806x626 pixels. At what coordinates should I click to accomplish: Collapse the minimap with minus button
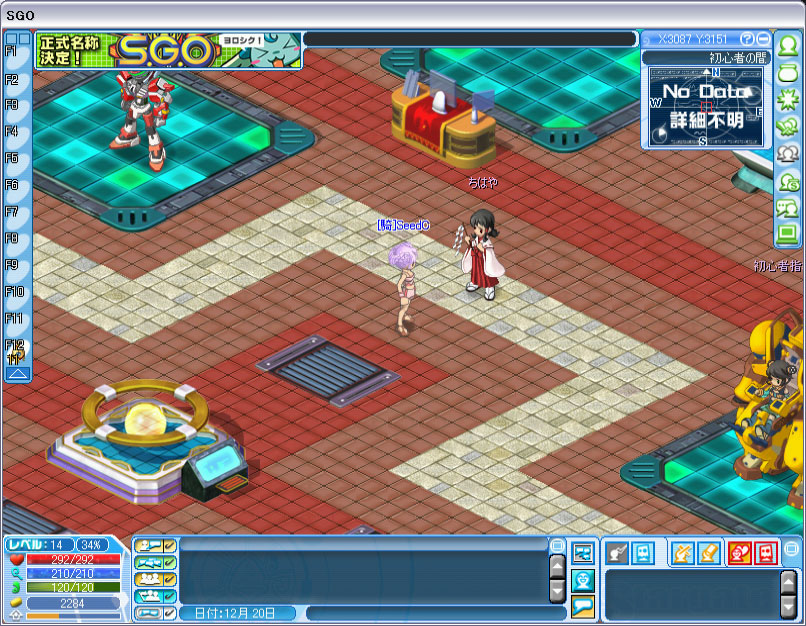point(763,39)
